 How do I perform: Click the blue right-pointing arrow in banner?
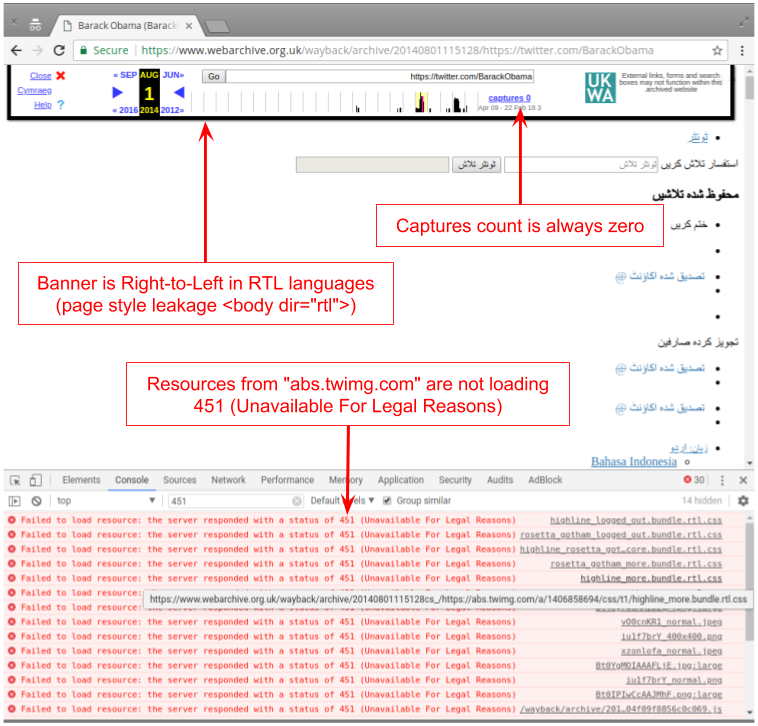(x=117, y=92)
